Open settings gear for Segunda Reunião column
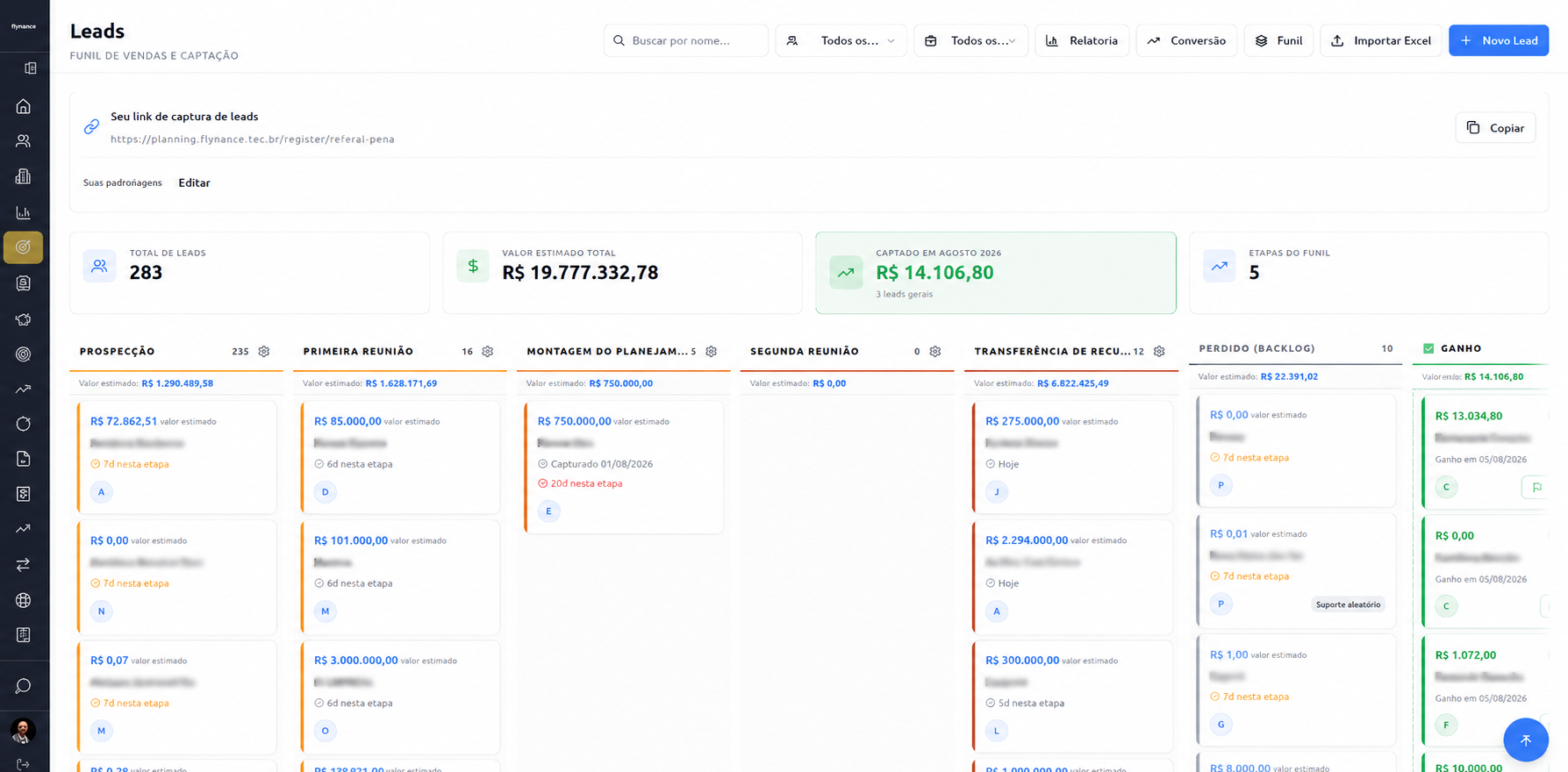 [x=935, y=351]
